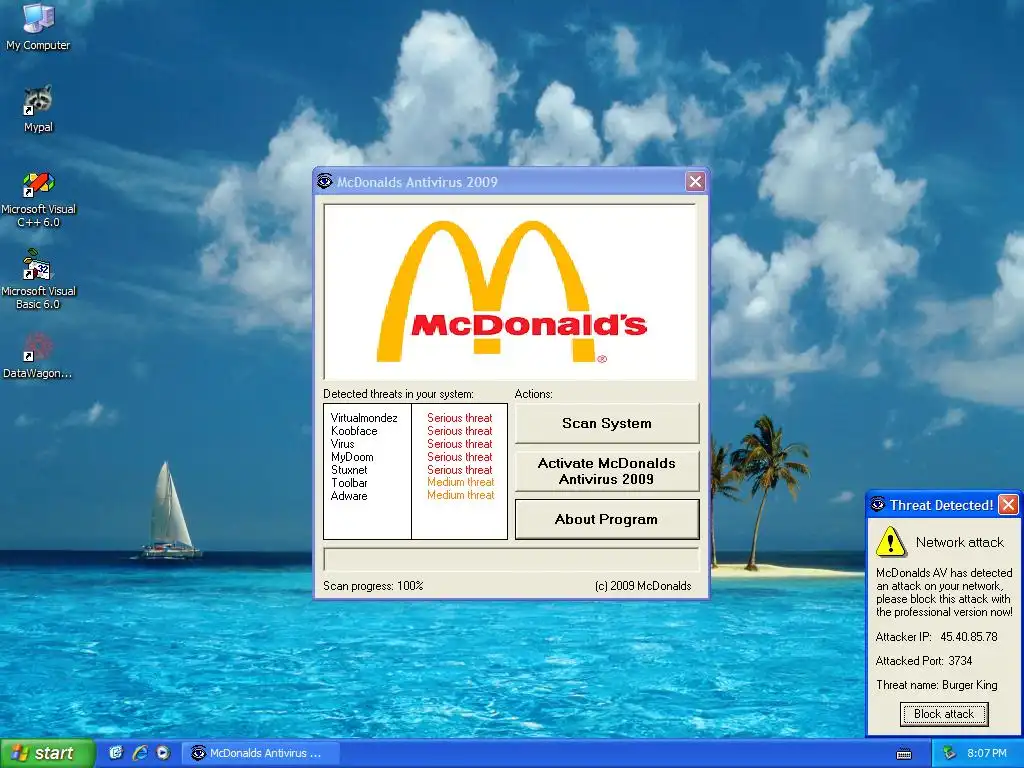Click Serious threat label beside Stuxnet

coord(460,470)
